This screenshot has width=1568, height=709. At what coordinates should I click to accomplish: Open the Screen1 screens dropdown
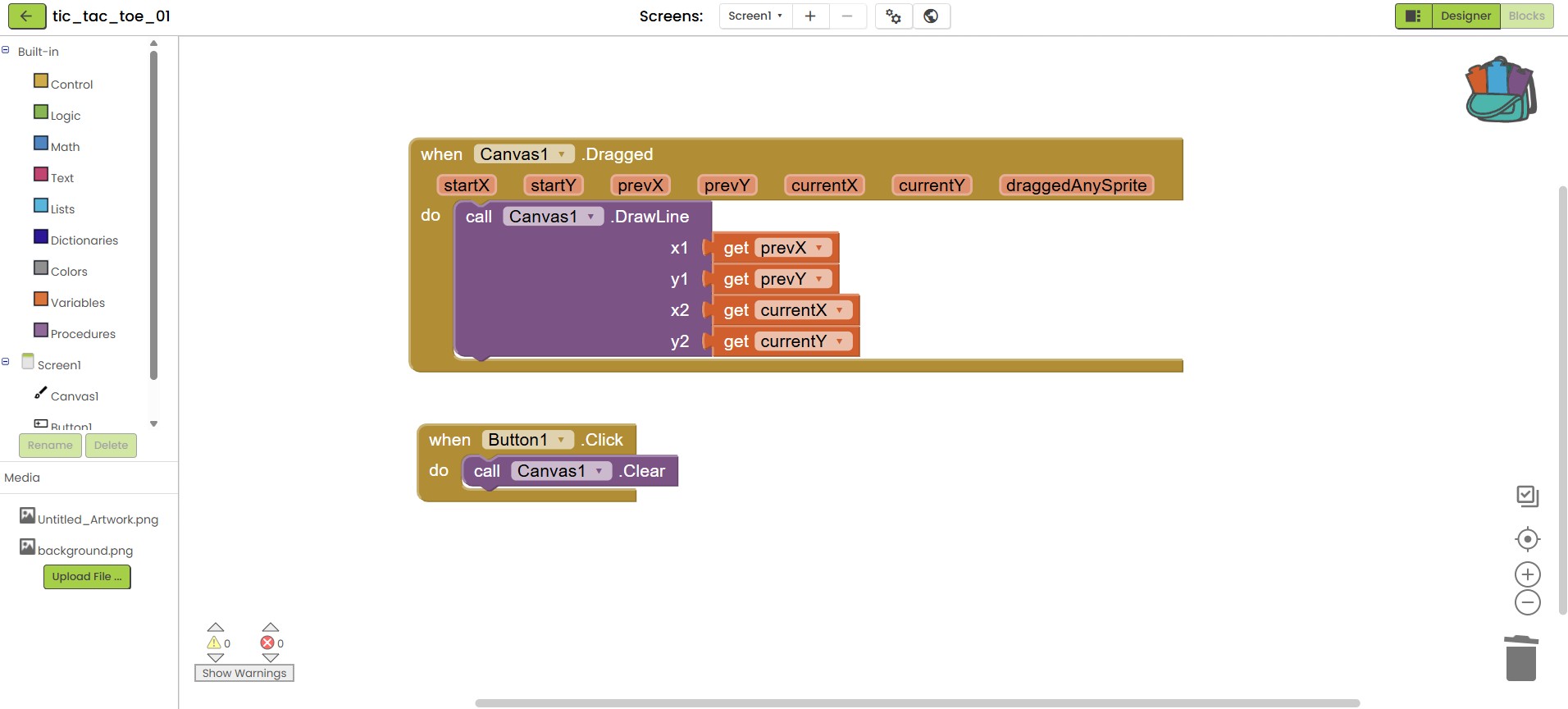click(755, 16)
